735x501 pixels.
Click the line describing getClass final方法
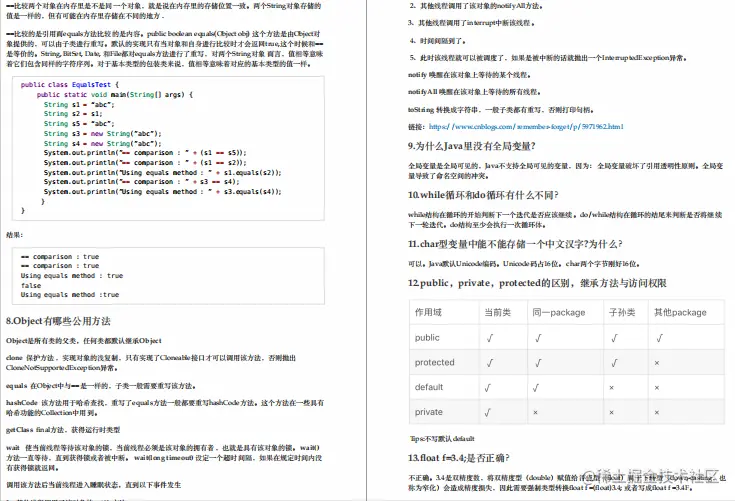click(x=63, y=430)
